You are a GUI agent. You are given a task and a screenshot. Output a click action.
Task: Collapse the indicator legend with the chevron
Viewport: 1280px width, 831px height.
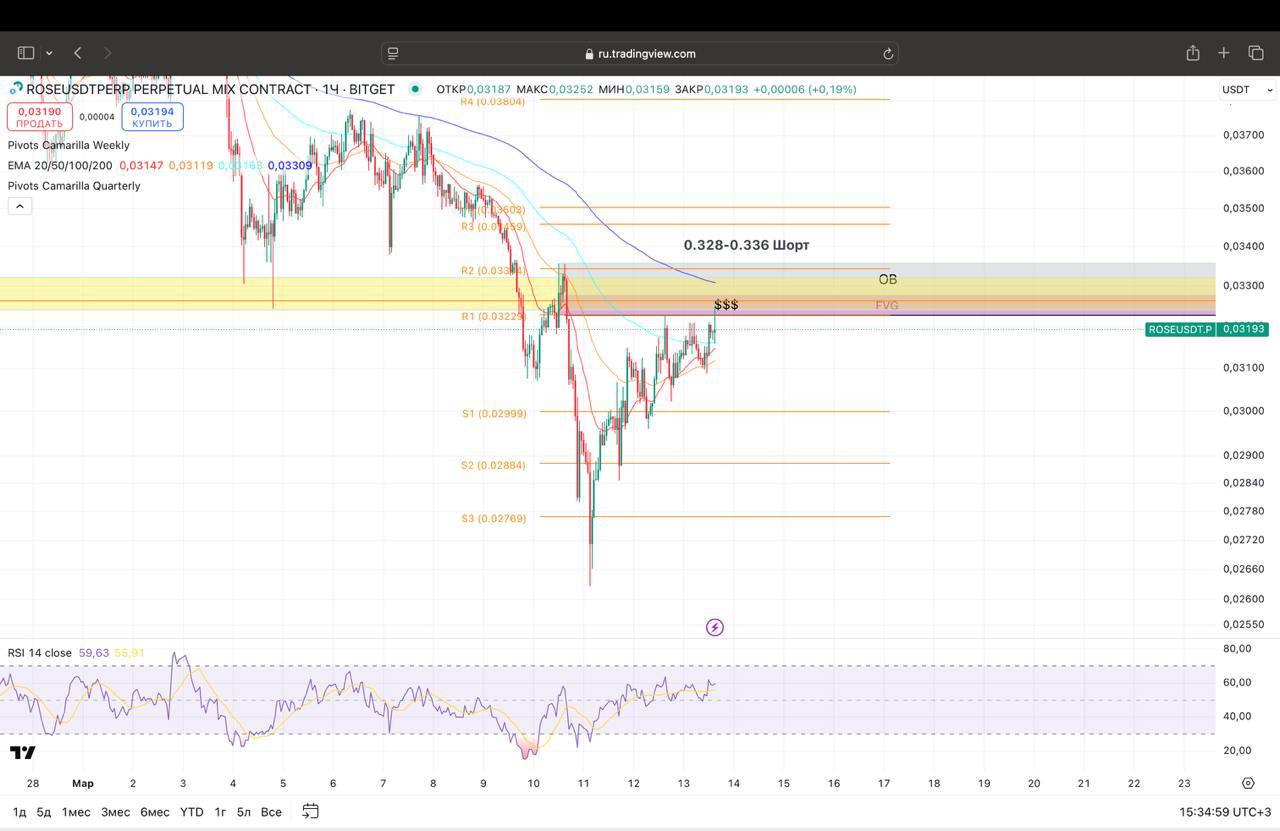(x=19, y=206)
